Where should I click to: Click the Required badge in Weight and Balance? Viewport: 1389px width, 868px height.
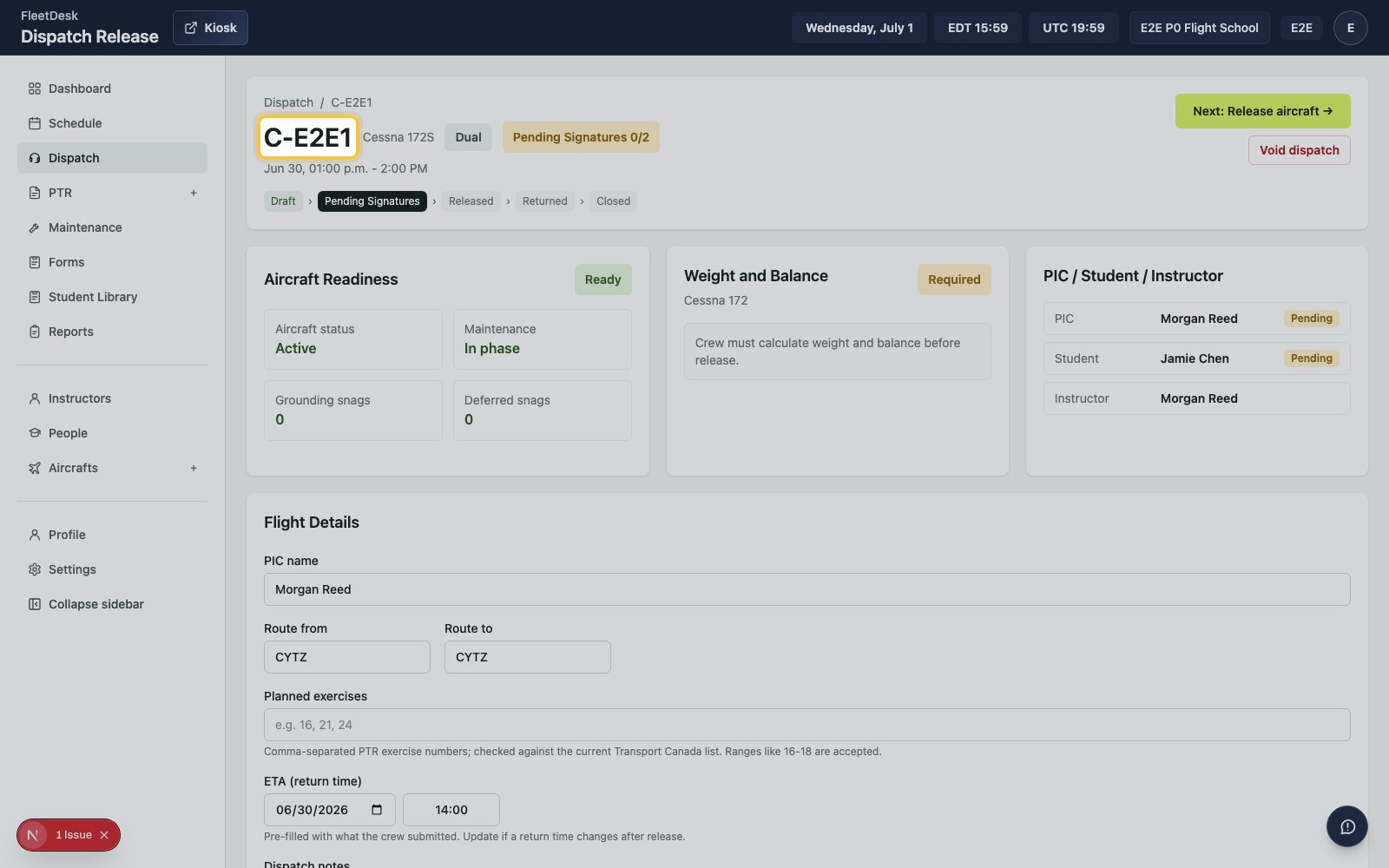click(954, 279)
